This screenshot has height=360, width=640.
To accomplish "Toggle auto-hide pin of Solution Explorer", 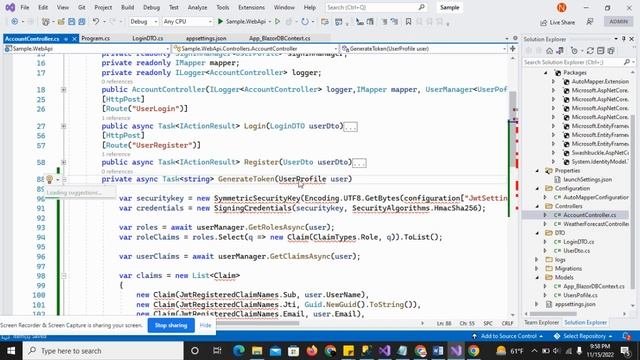I will [x=624, y=39].
